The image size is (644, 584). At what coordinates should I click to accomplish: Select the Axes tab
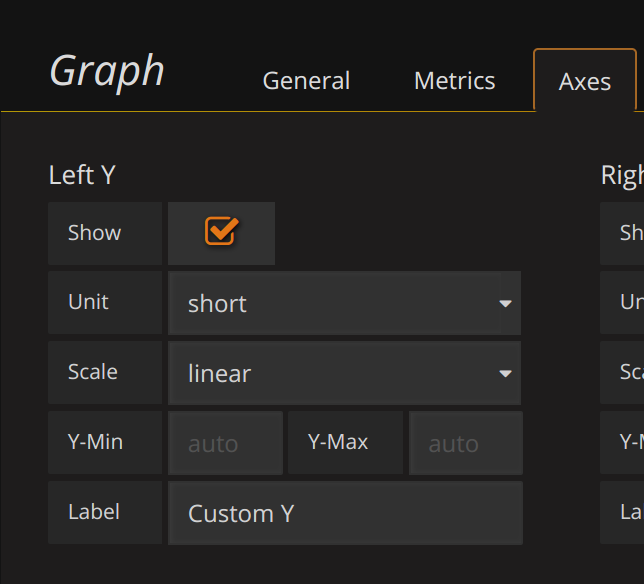[585, 81]
